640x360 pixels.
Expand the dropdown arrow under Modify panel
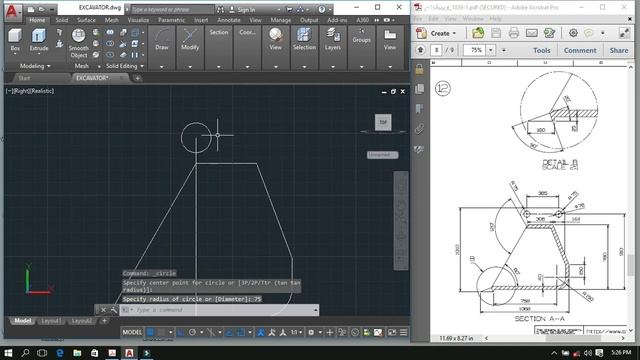coord(190,67)
